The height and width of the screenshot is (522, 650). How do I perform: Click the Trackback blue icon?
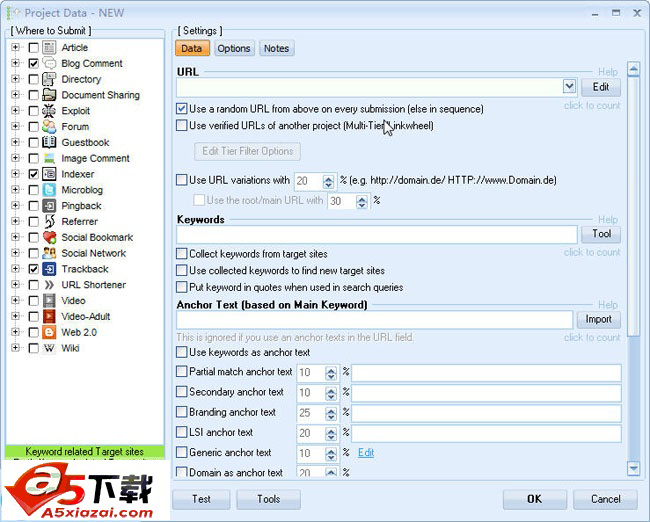coord(49,269)
